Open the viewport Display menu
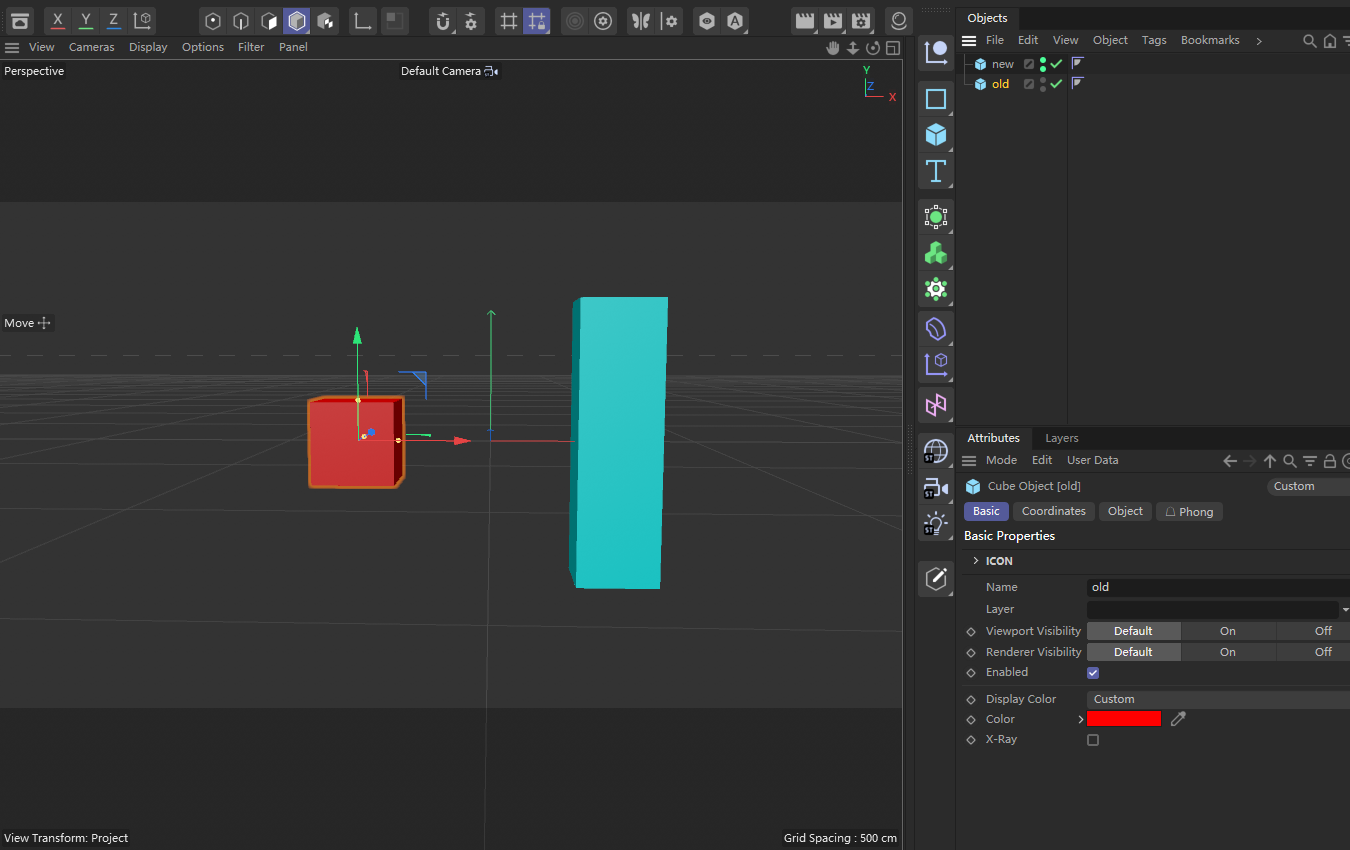This screenshot has height=850, width=1350. (x=148, y=47)
